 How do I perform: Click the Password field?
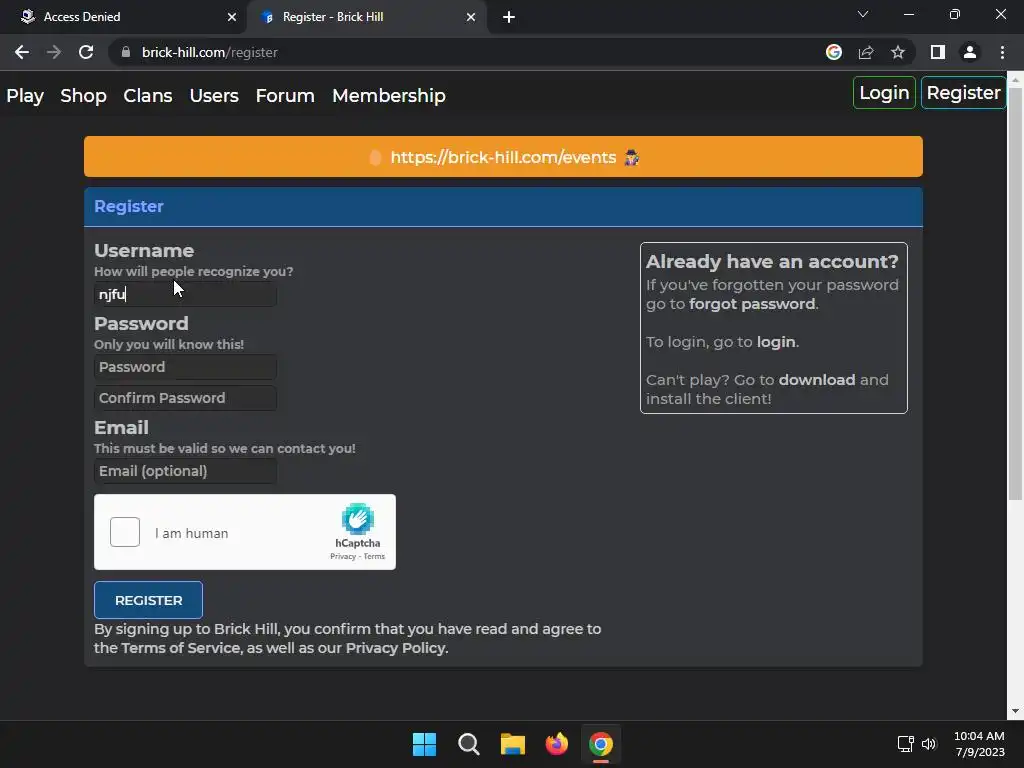(185, 367)
